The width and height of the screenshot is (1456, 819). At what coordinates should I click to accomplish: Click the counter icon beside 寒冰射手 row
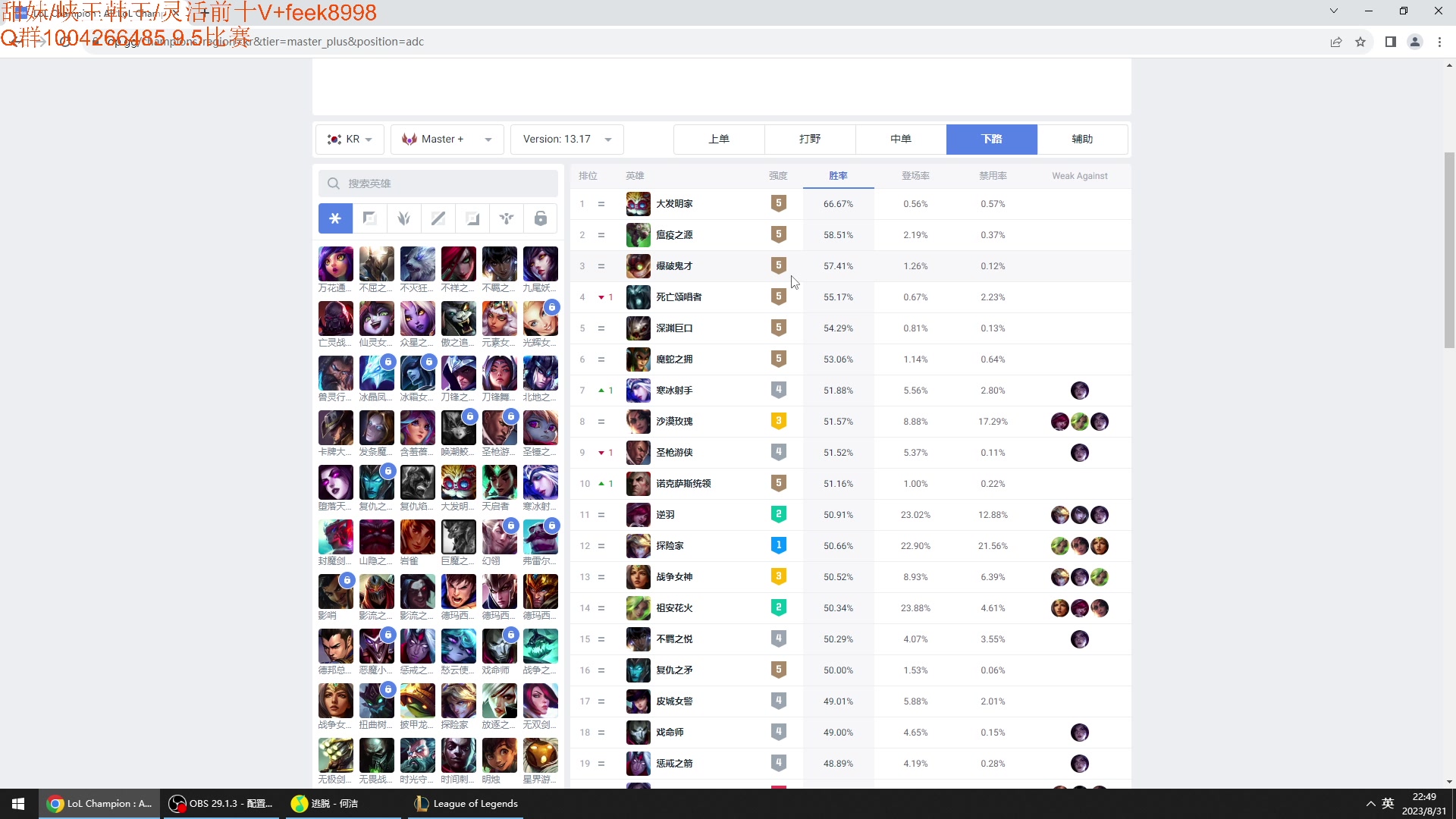[x=1080, y=391]
